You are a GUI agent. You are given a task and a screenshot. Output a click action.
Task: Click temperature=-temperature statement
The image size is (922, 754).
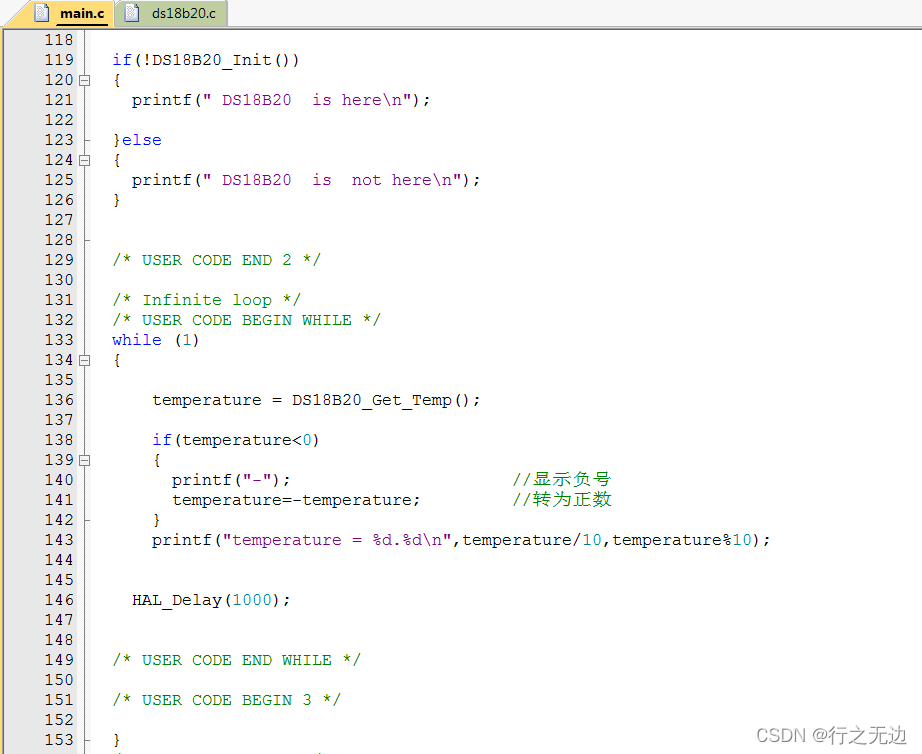point(296,500)
